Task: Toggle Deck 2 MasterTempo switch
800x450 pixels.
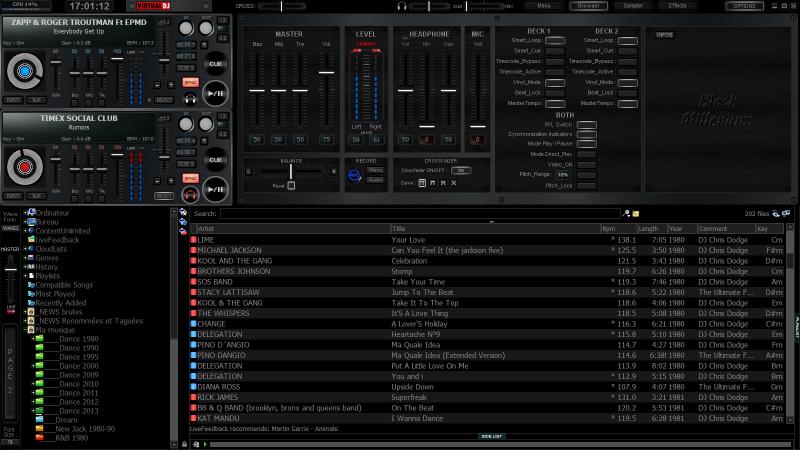Action: click(x=628, y=104)
